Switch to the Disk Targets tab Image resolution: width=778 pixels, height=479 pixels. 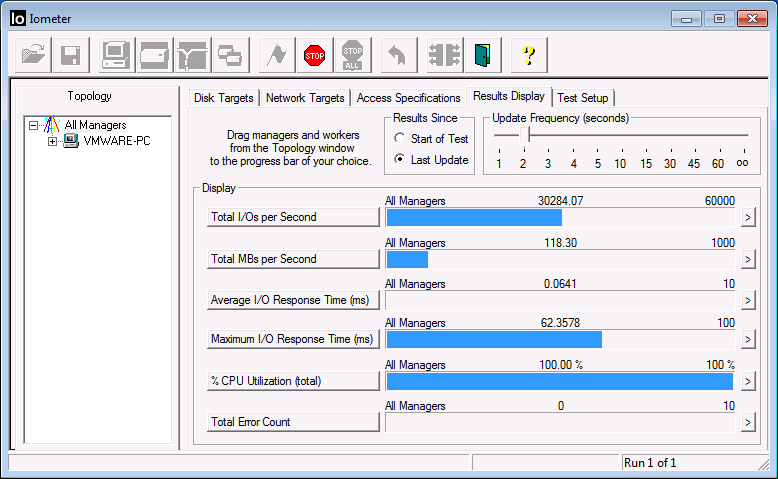click(x=224, y=98)
